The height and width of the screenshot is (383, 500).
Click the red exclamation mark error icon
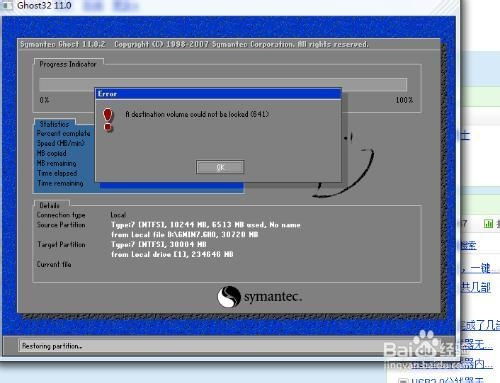pos(108,120)
